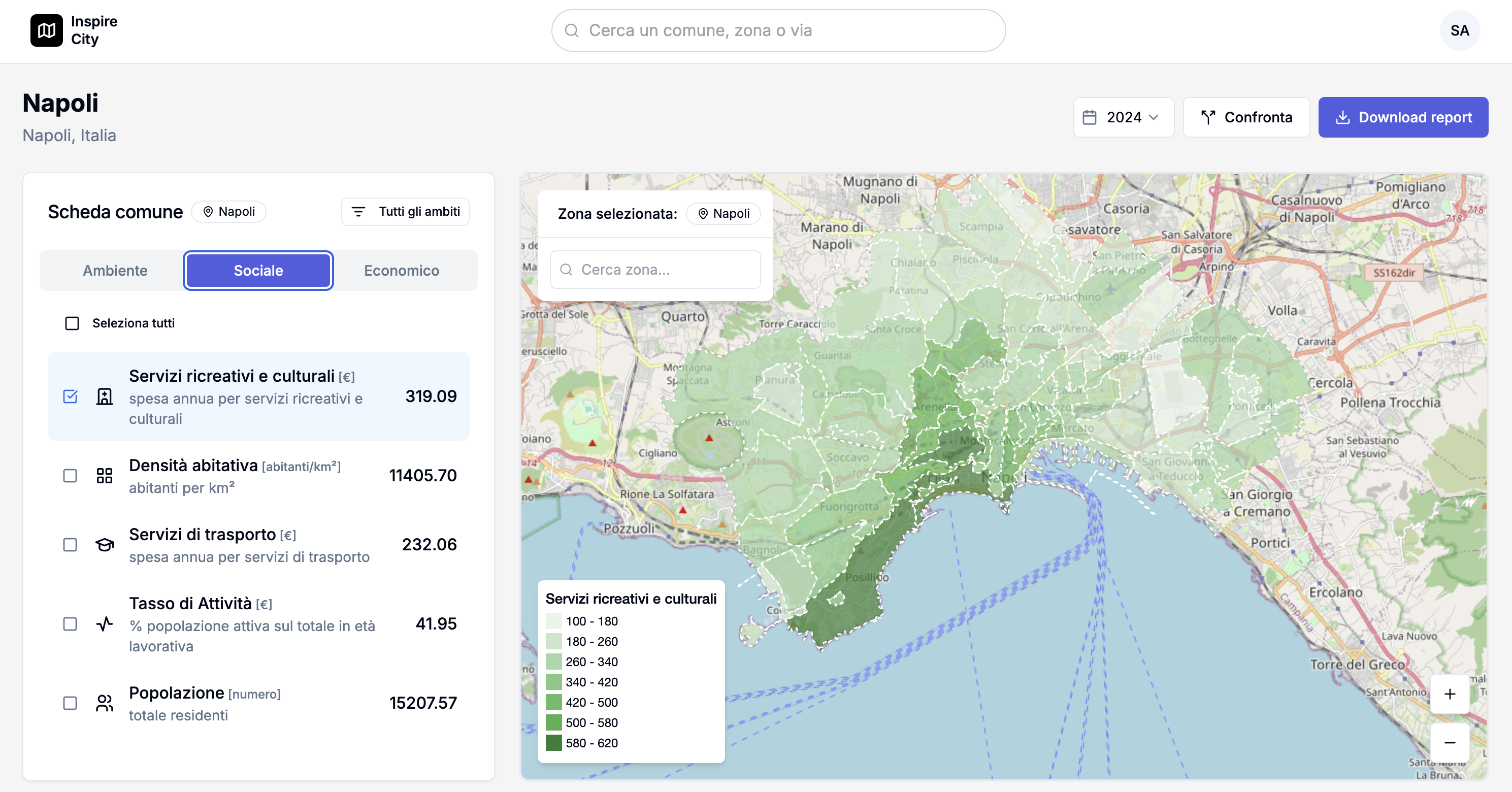The width and height of the screenshot is (1512, 792).
Task: Click the building icon for Servizi ricreativi
Action: tap(105, 397)
